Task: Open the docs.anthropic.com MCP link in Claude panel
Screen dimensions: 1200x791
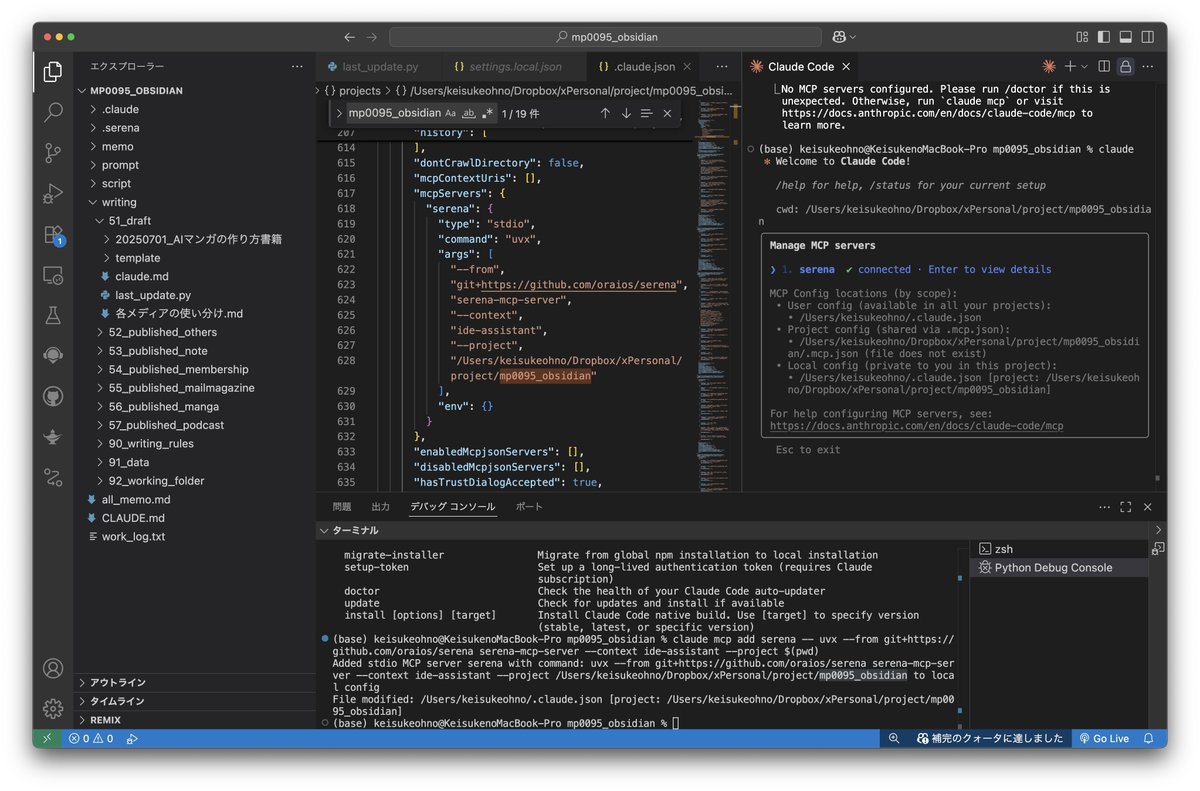Action: tap(915, 425)
